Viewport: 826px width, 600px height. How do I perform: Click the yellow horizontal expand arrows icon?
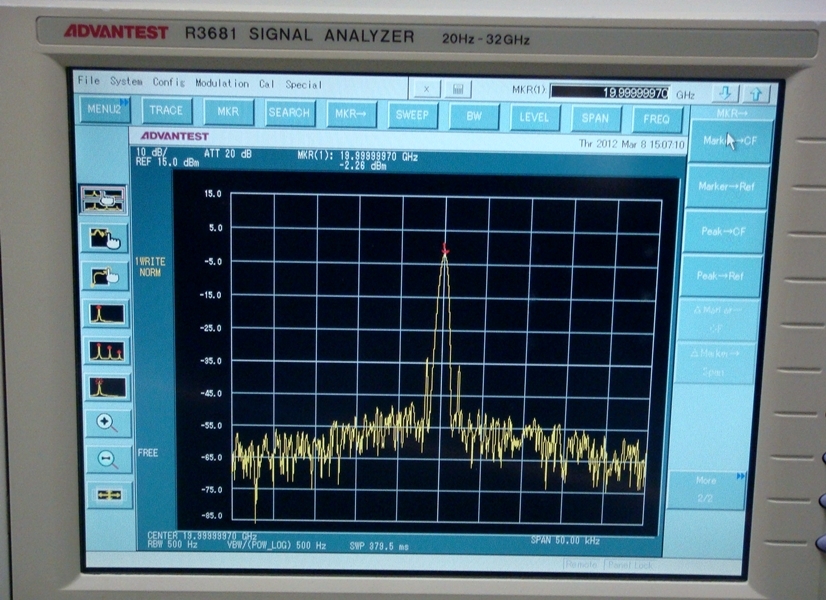pos(109,495)
